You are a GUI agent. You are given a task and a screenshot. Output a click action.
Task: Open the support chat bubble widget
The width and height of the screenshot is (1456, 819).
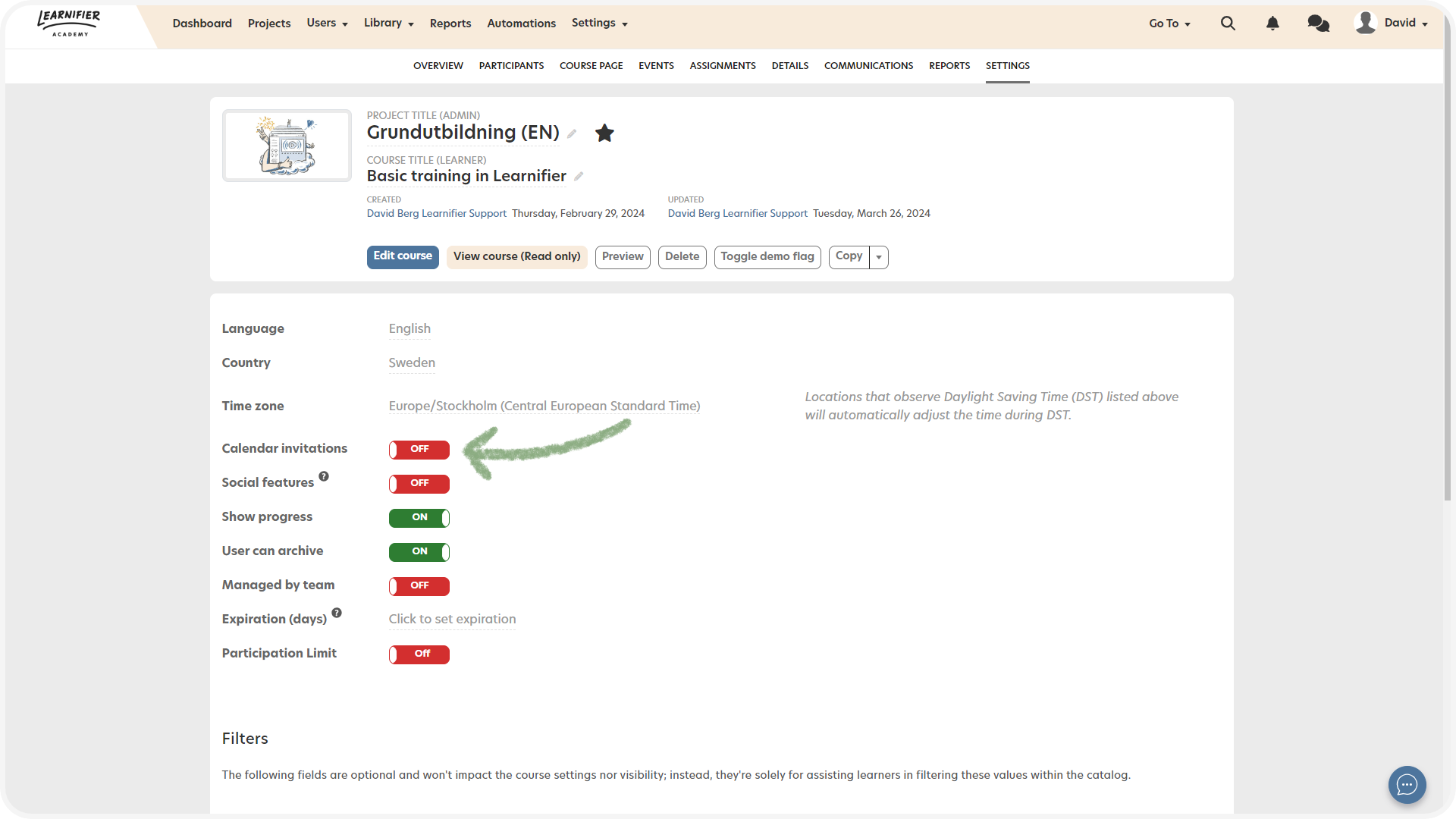coord(1407,784)
